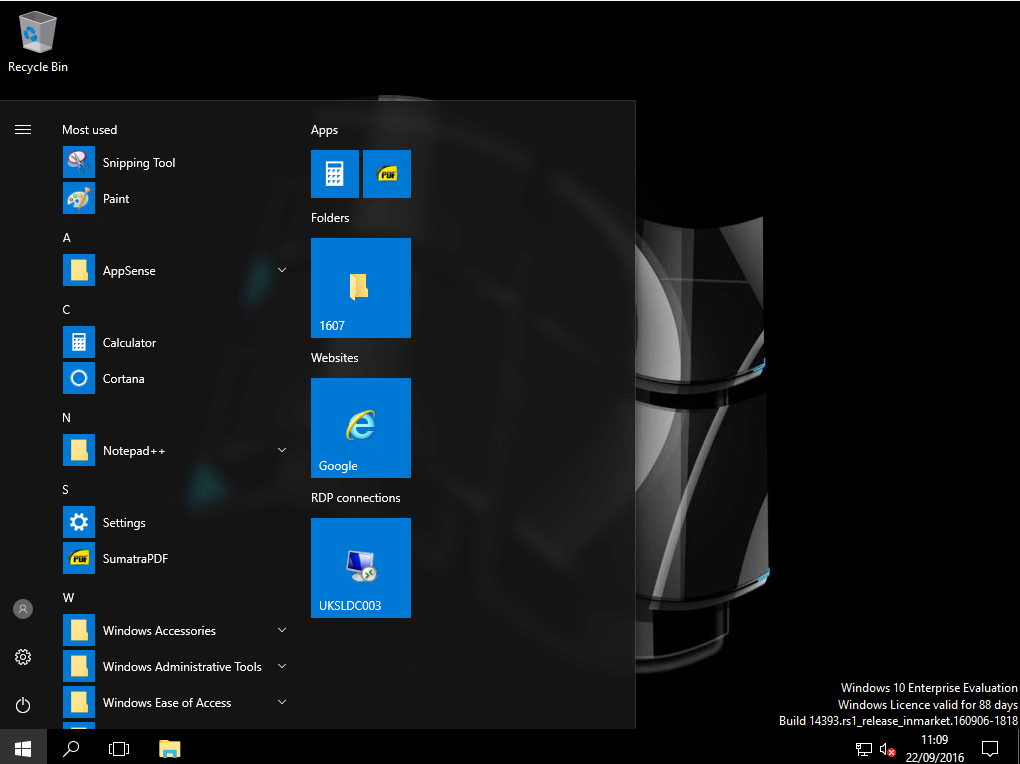Open Task View on the taskbar
Screen dimensions: 1020x764
coord(119,748)
